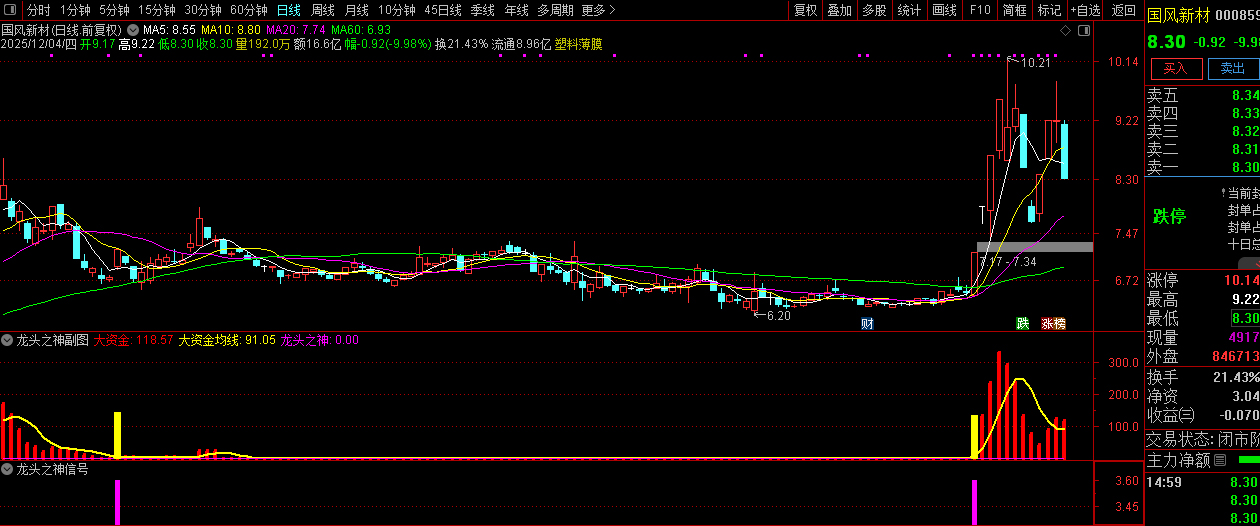Click the 标记 mark button
Screen dimensions: 1260x526
tap(1049, 10)
